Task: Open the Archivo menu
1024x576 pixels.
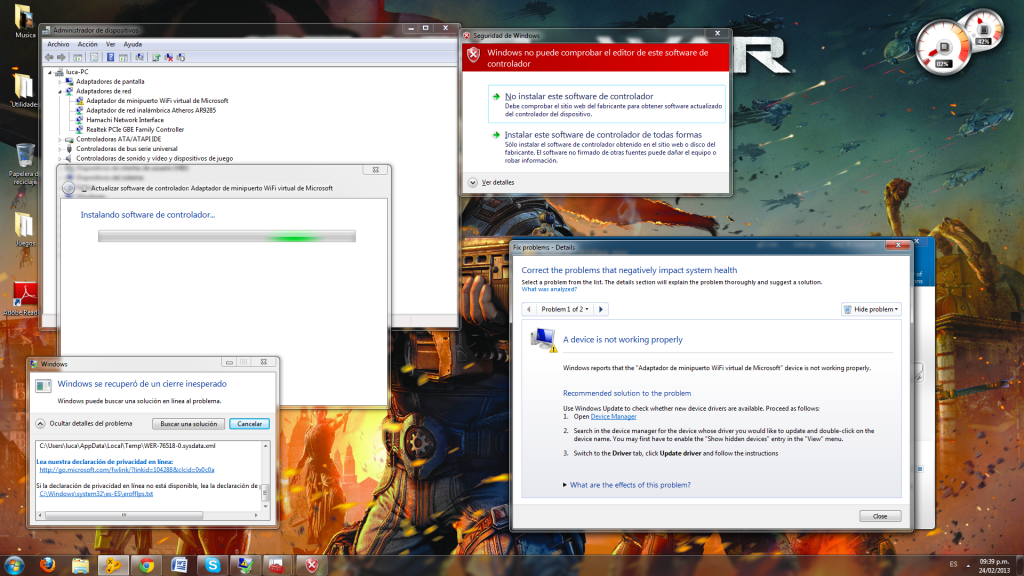Action: (58, 44)
